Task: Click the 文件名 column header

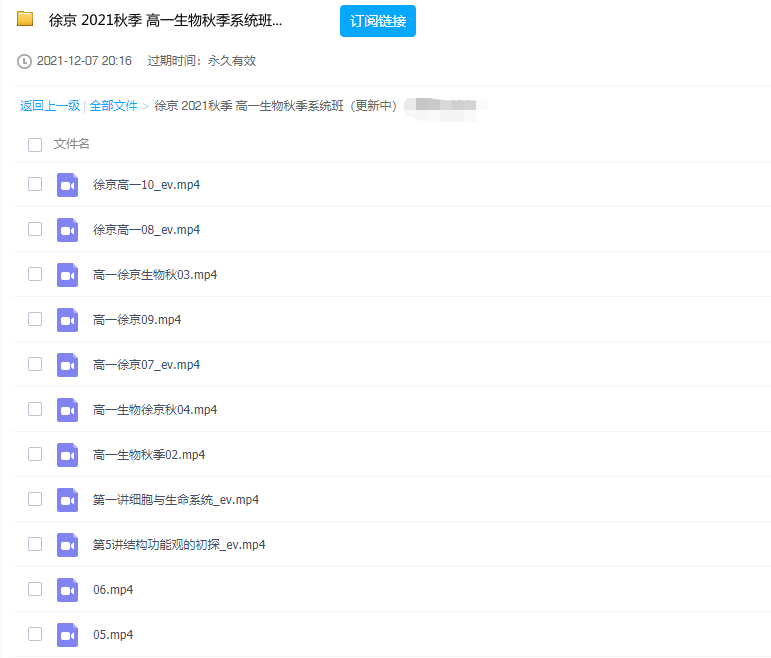Action: [x=72, y=144]
